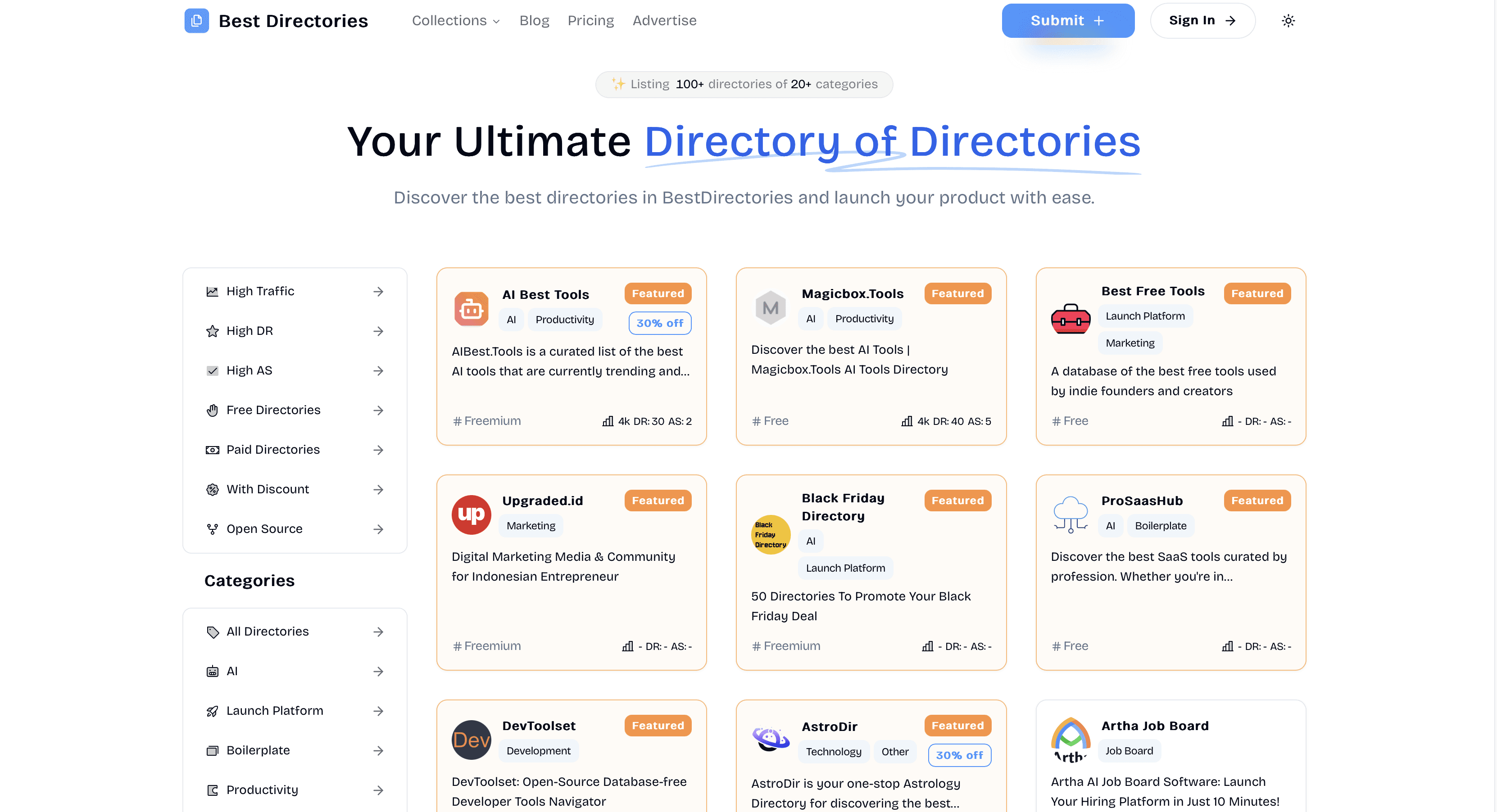
Task: Click the AI Best Tools title
Action: pos(546,294)
